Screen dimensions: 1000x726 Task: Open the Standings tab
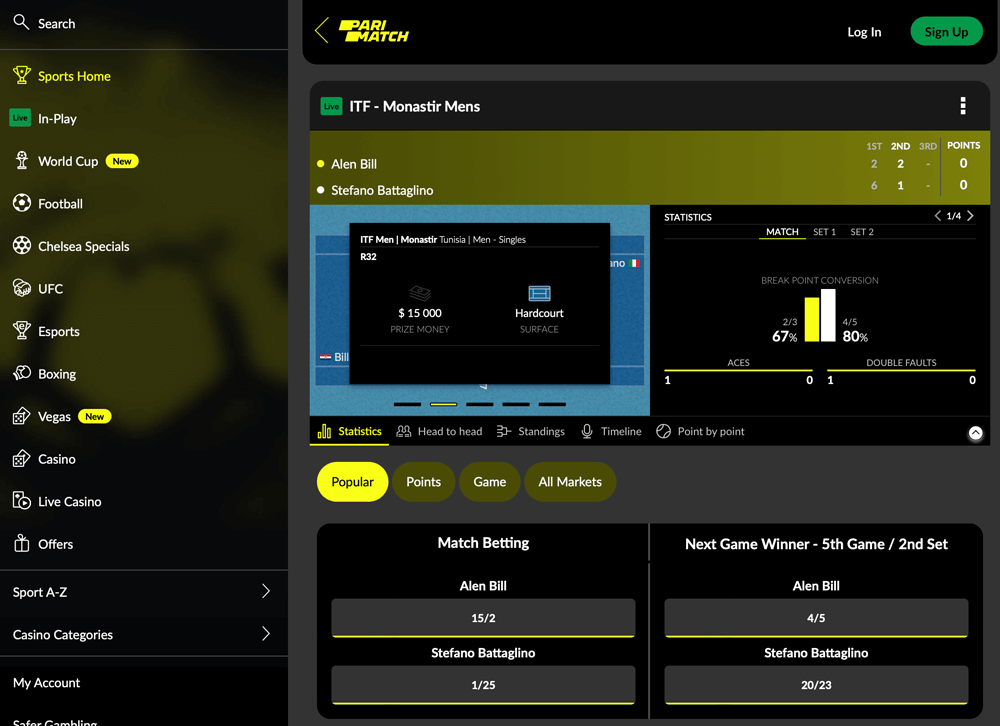click(x=531, y=431)
